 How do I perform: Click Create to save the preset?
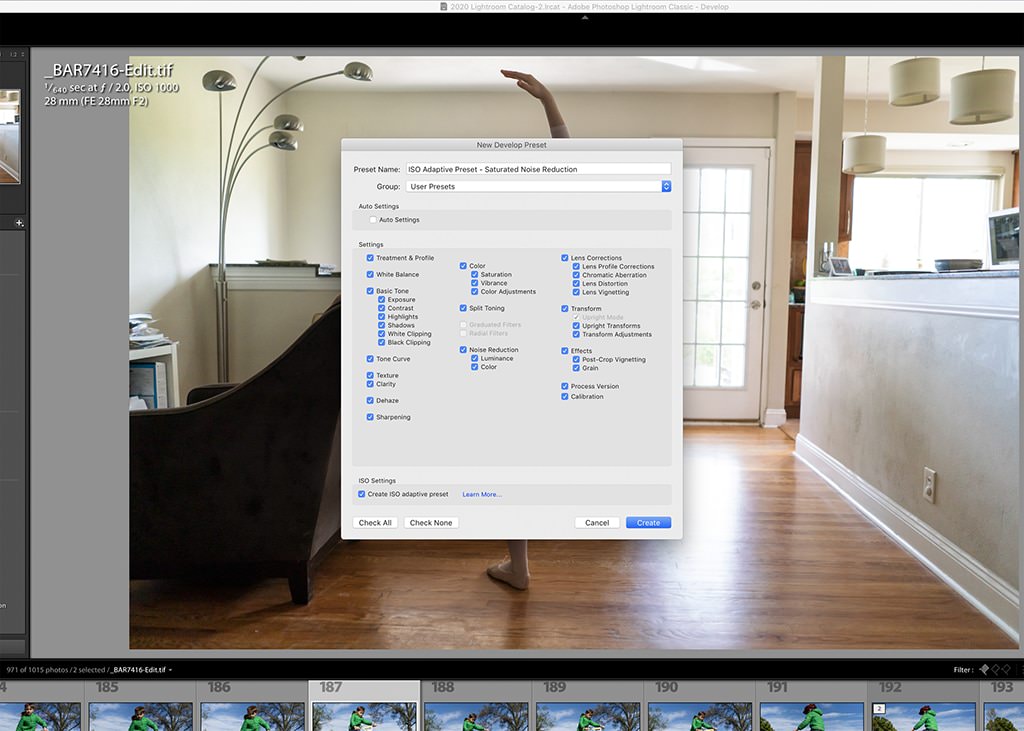(x=648, y=523)
